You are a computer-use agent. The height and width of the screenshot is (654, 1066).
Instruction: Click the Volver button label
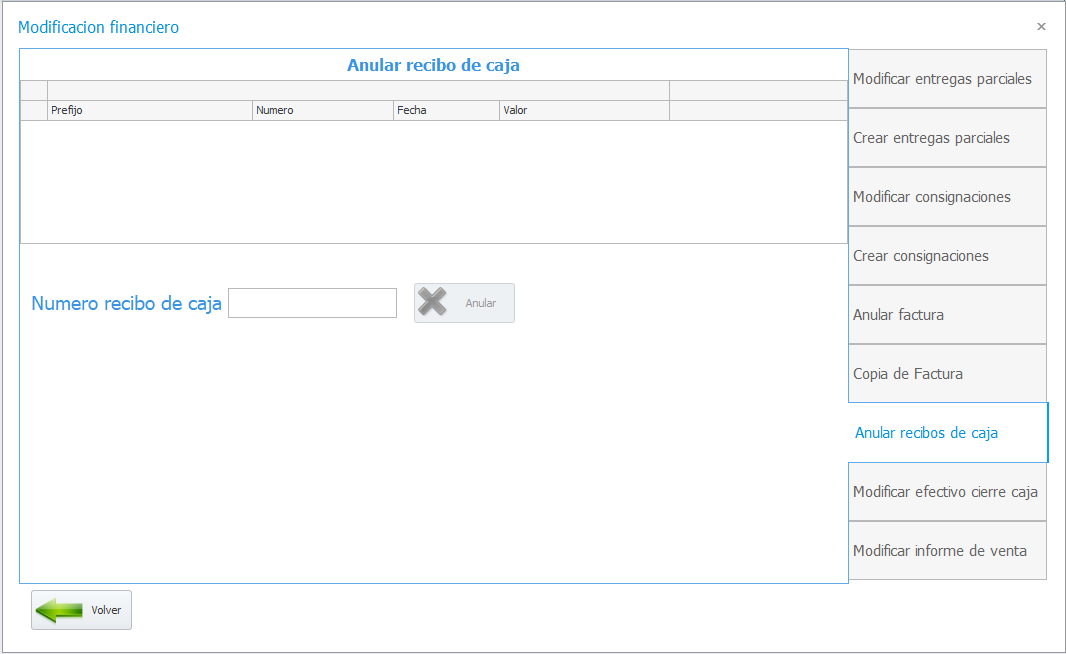coord(106,610)
